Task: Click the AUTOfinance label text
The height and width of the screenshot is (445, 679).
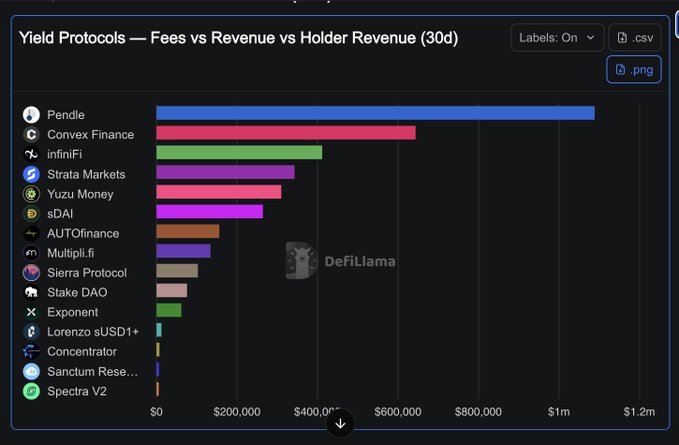Action: 83,233
